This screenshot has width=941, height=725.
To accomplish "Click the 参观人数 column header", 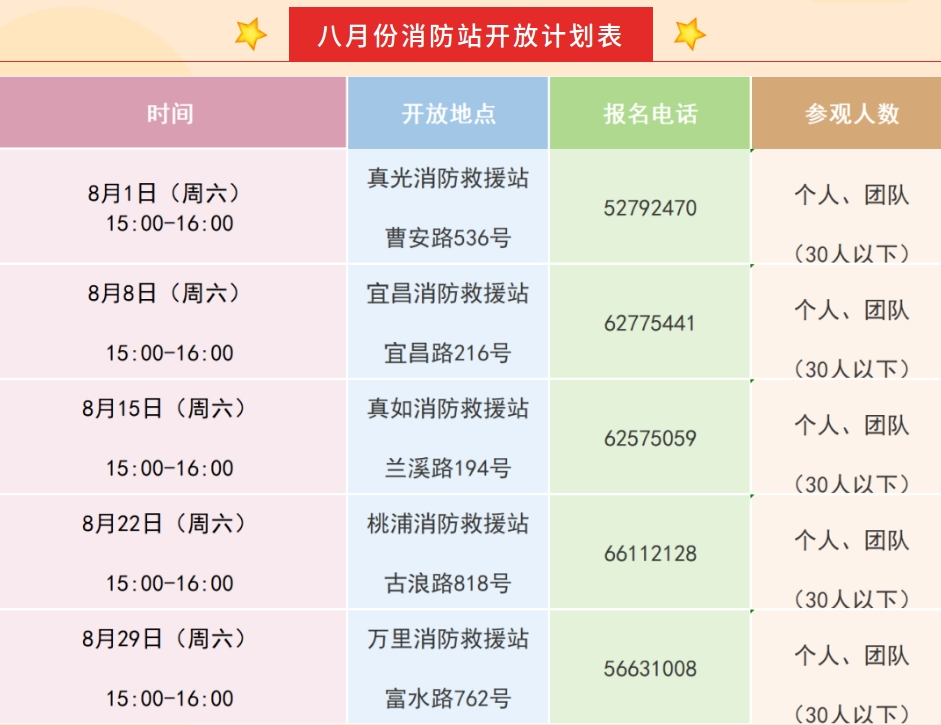I will [847, 113].
